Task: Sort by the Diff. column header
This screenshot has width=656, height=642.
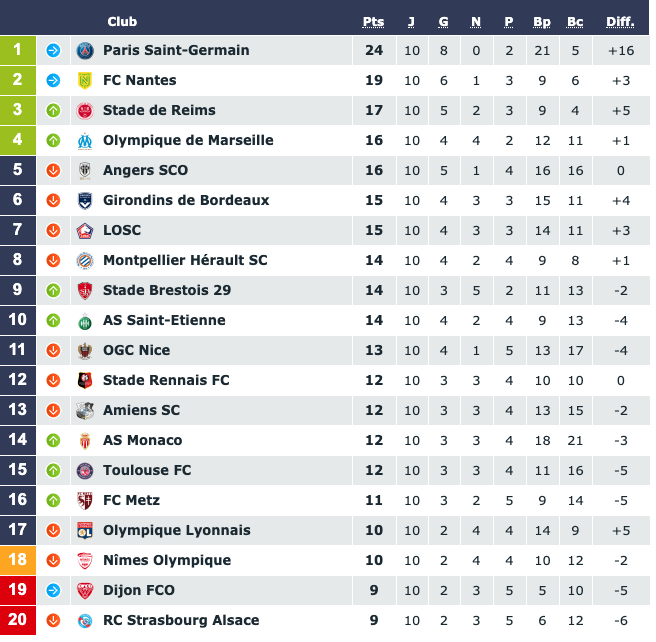Action: (x=620, y=22)
